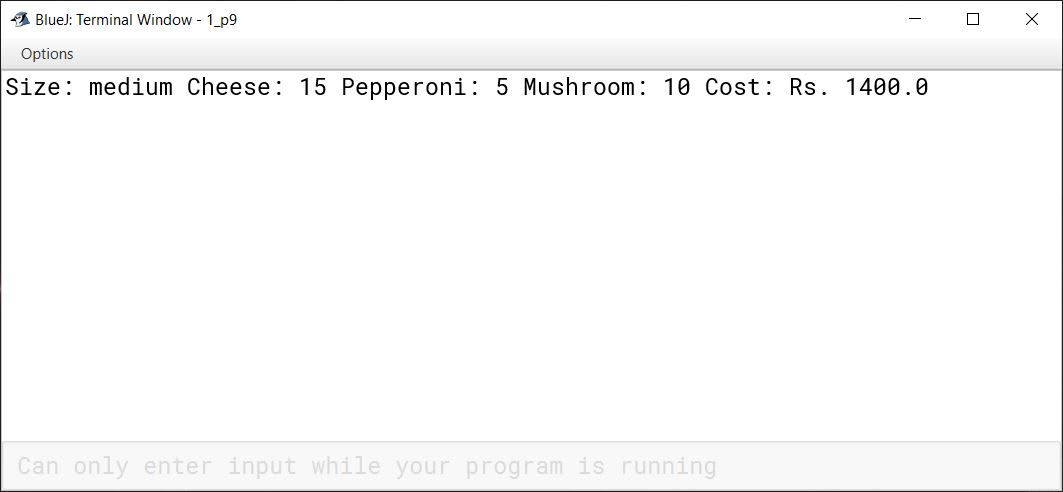The height and width of the screenshot is (492, 1063).
Task: Click the "Cost:" label in the output
Action: coord(740,87)
